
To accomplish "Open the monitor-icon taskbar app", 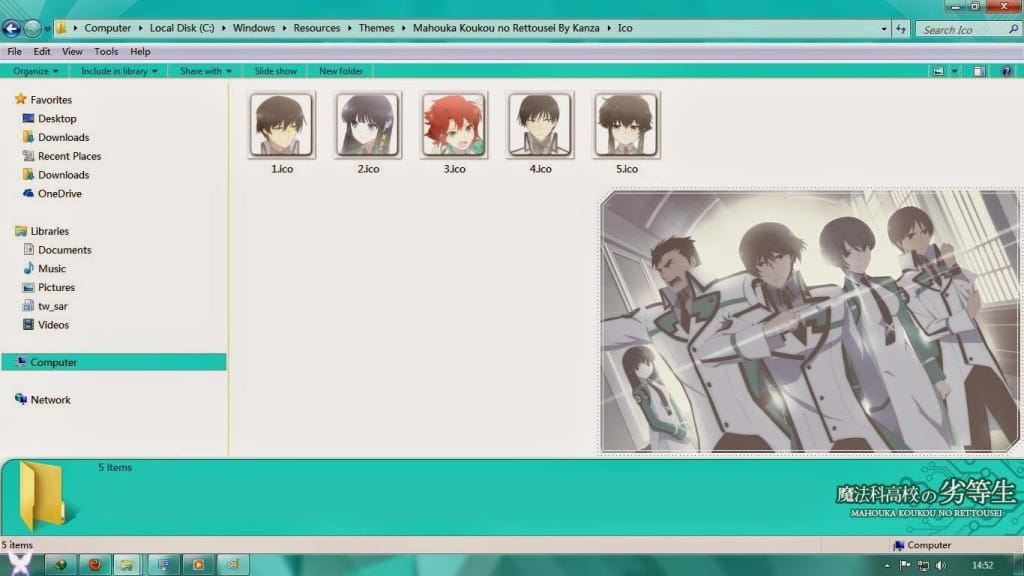I will (x=163, y=565).
